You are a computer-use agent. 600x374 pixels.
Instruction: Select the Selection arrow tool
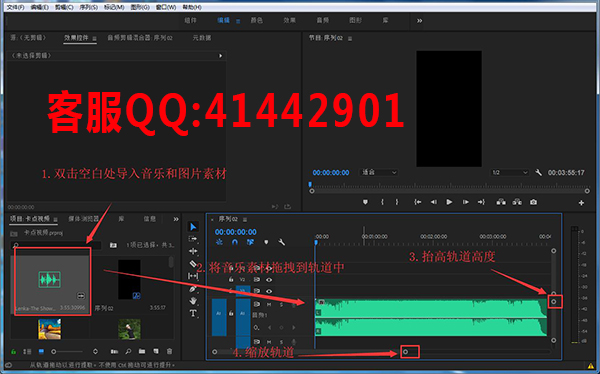coord(193,227)
